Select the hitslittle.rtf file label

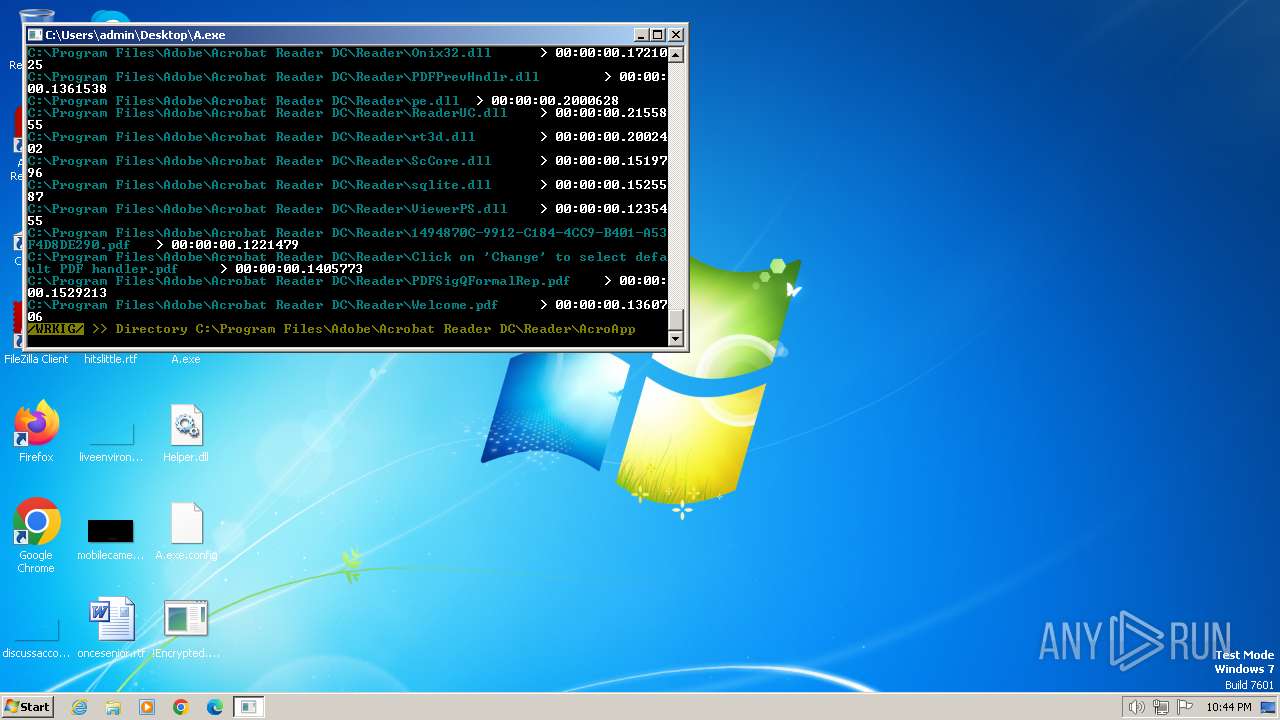110,359
